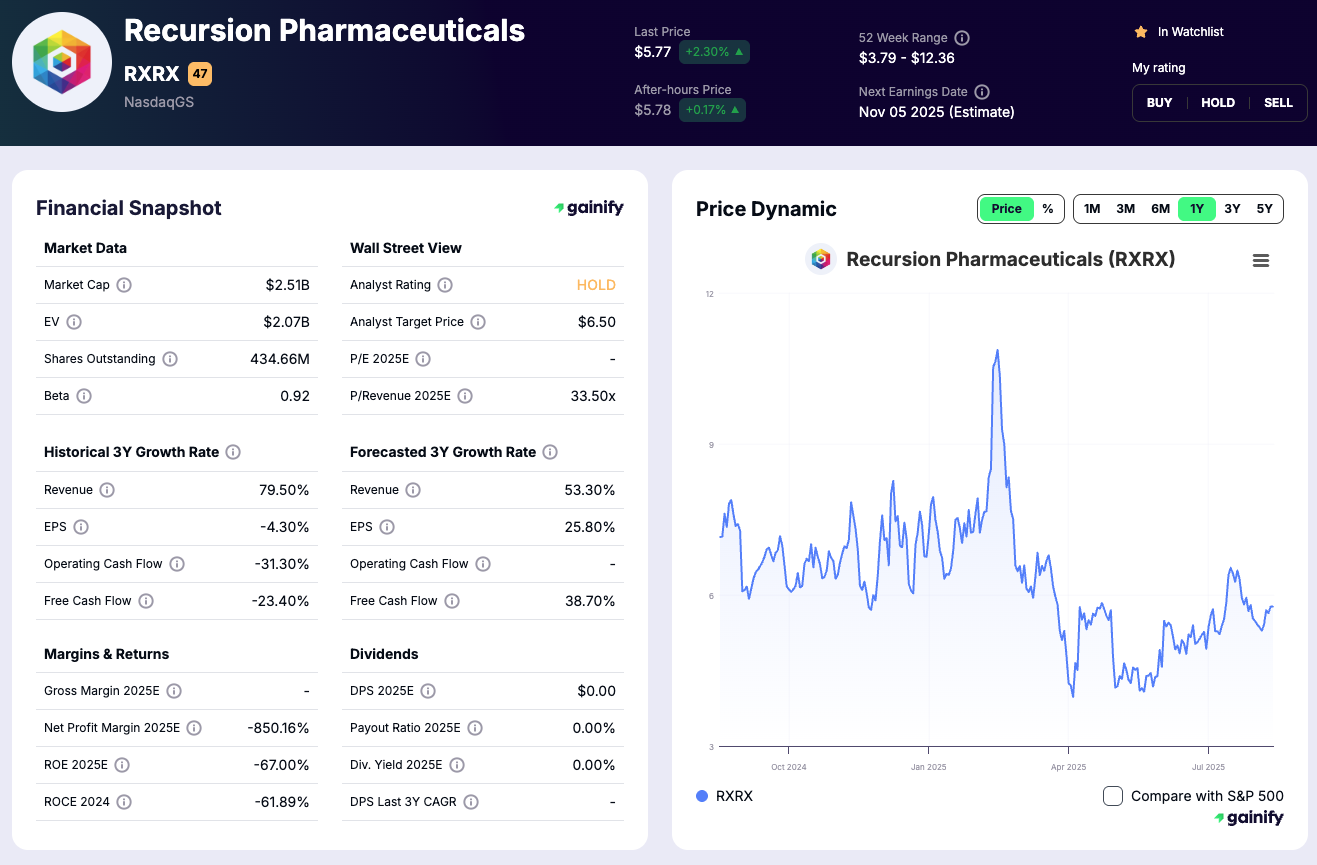Toggle the RXRX series legend item
The height and width of the screenshot is (865, 1317).
point(725,796)
